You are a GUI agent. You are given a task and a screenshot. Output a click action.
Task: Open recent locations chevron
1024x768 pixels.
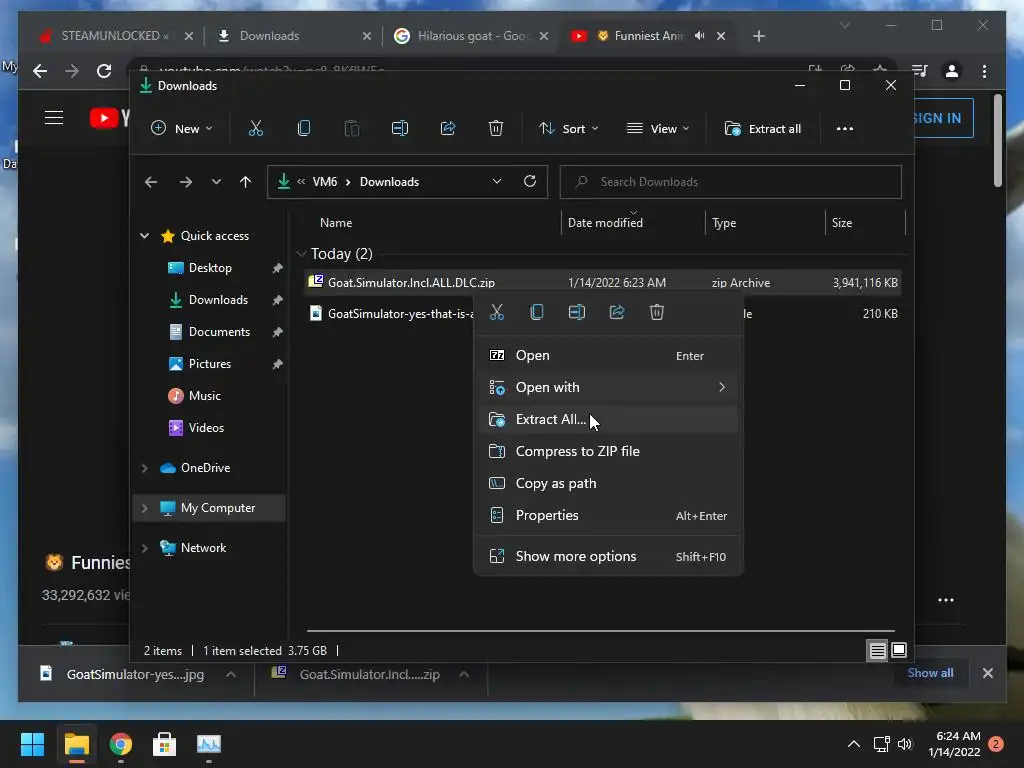(216, 182)
